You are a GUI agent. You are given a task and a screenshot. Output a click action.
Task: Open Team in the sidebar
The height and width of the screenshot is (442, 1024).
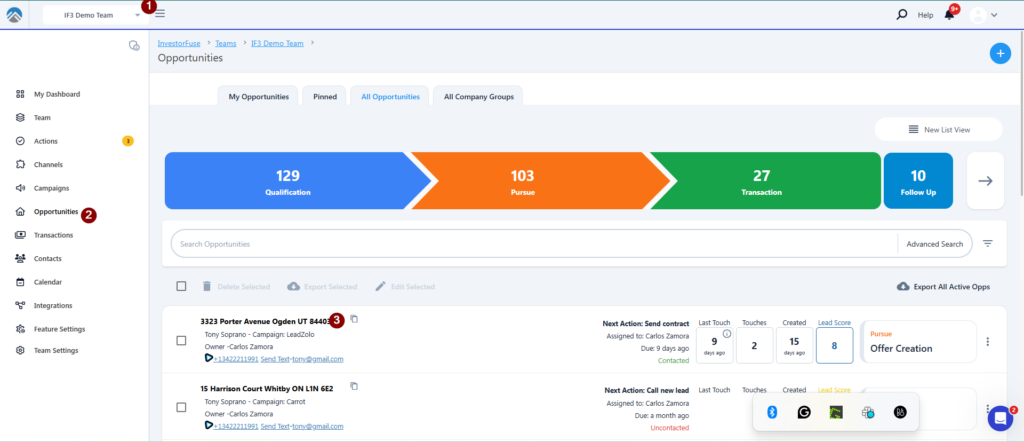coord(42,118)
